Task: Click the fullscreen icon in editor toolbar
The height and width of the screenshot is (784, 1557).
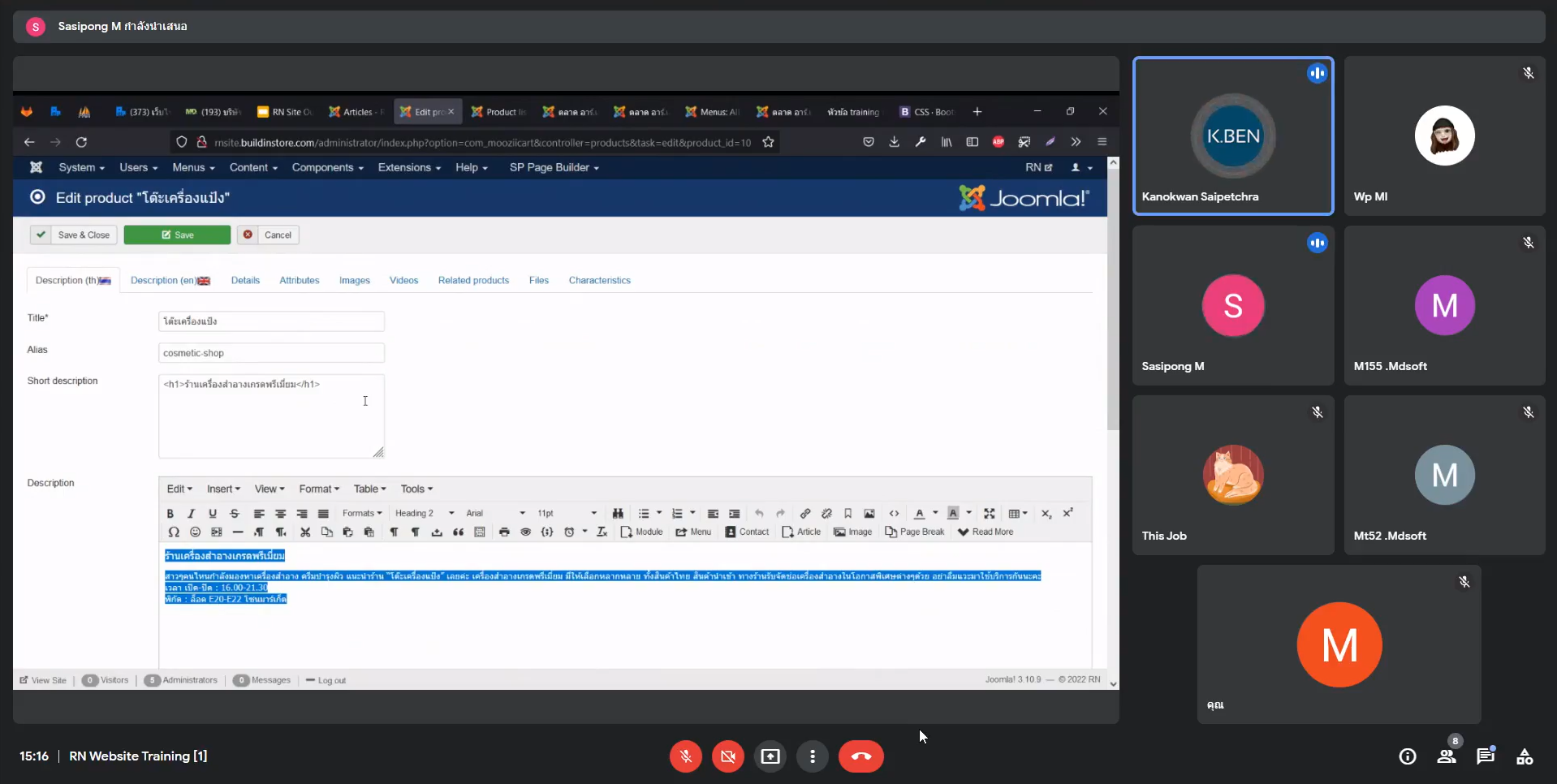Action: click(989, 514)
